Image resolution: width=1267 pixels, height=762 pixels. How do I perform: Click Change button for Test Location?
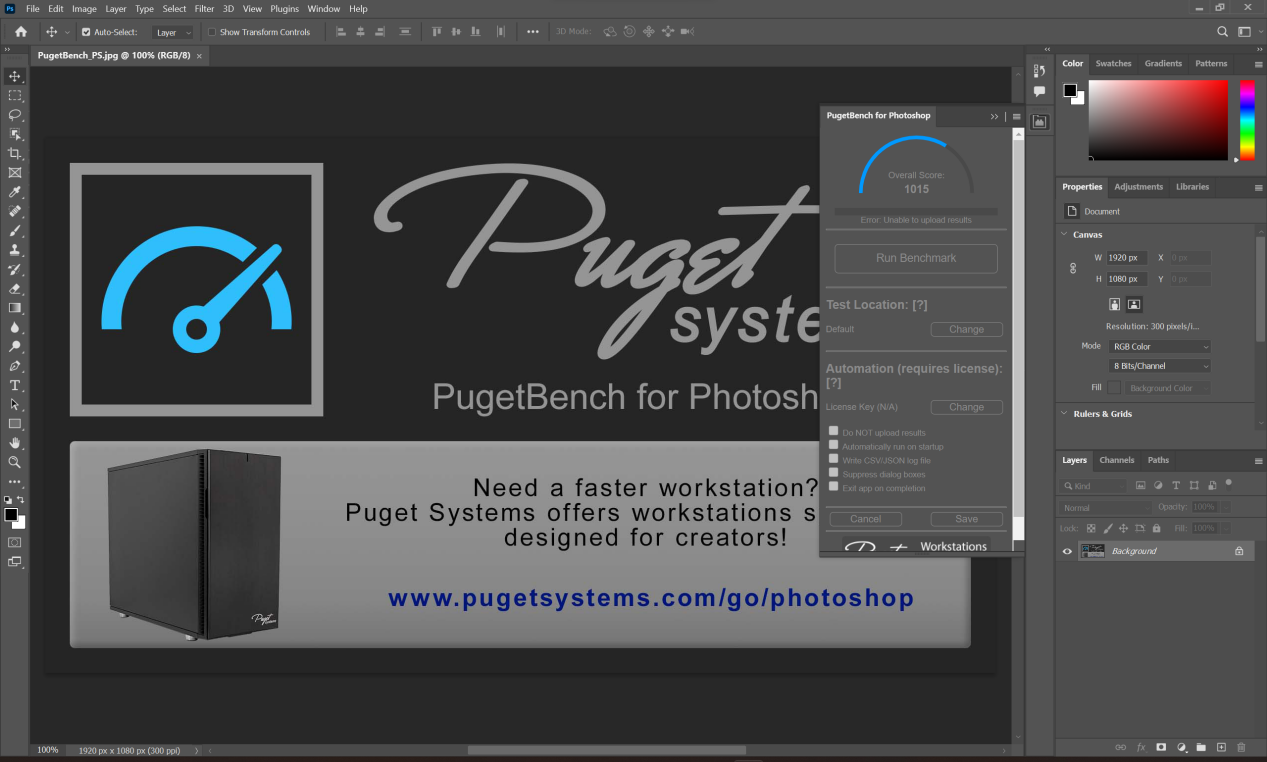966,329
